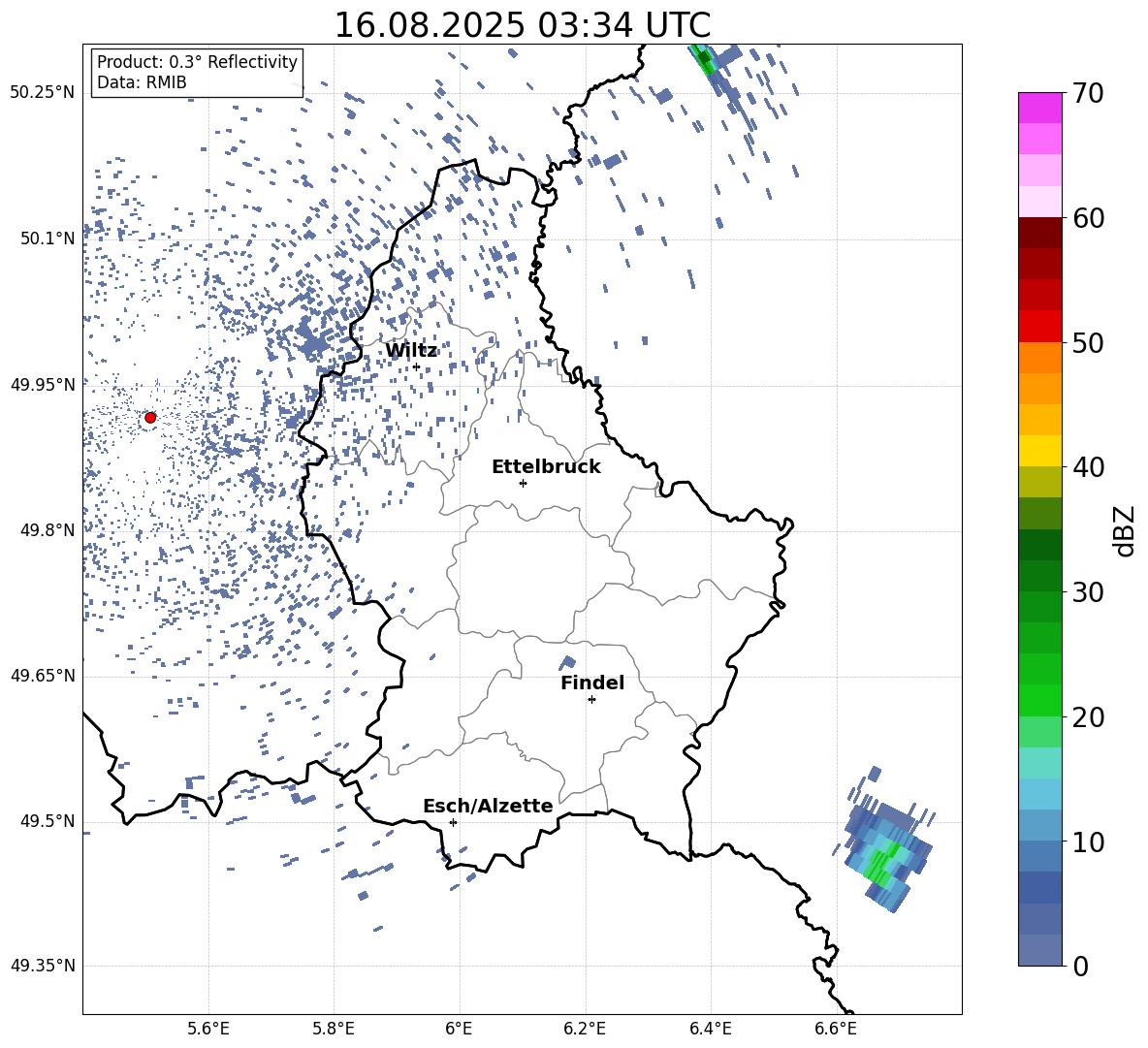The height and width of the screenshot is (1048, 1148).
Task: Click the 49.35°N latitude label
Action: point(43,966)
